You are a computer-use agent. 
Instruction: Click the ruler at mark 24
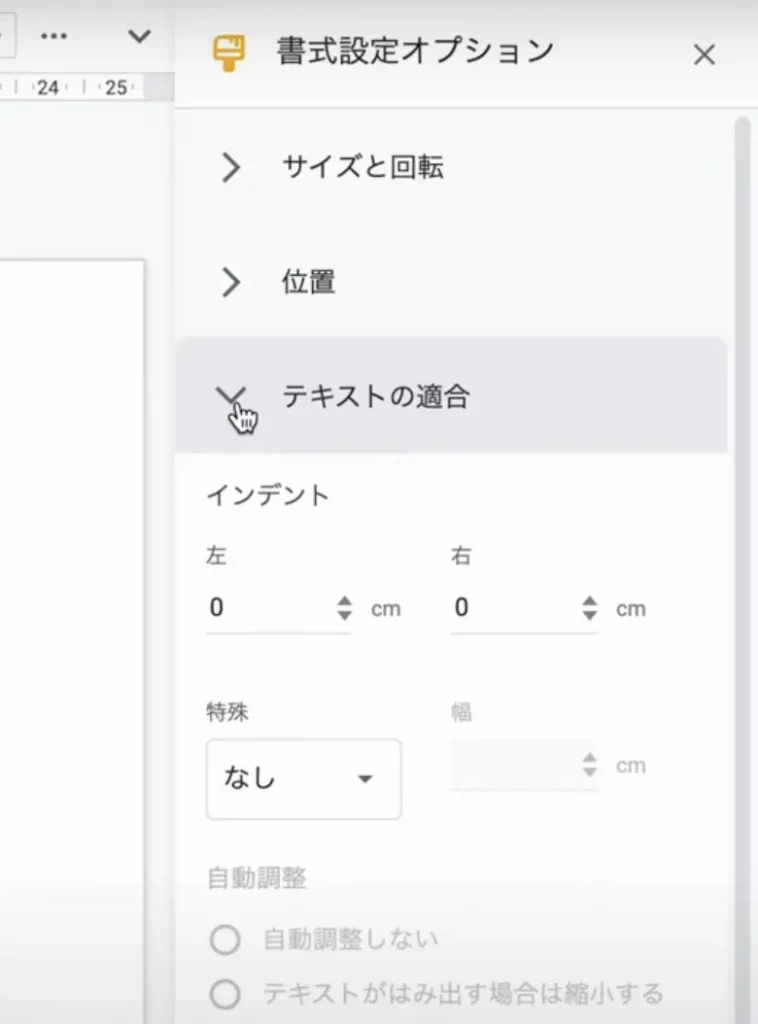(48, 88)
